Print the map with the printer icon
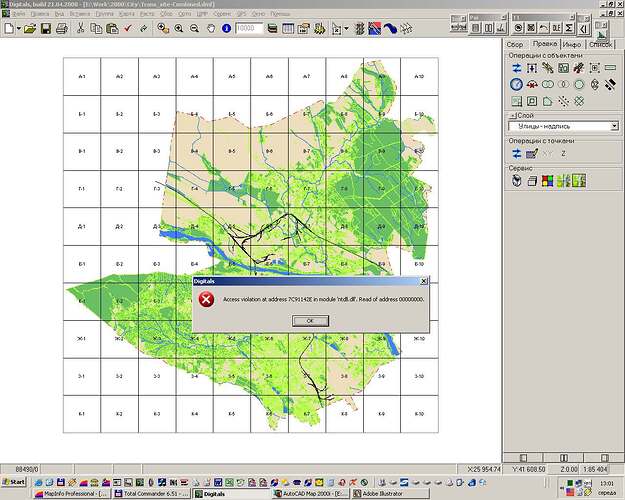This screenshot has width=625, height=500. [x=61, y=28]
